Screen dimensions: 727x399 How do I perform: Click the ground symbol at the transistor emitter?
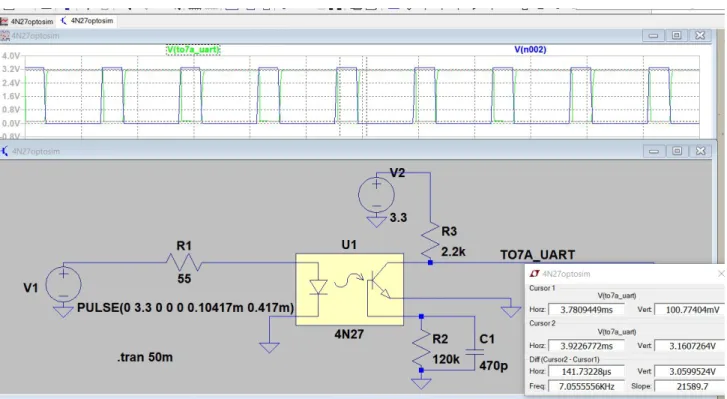(x=510, y=311)
